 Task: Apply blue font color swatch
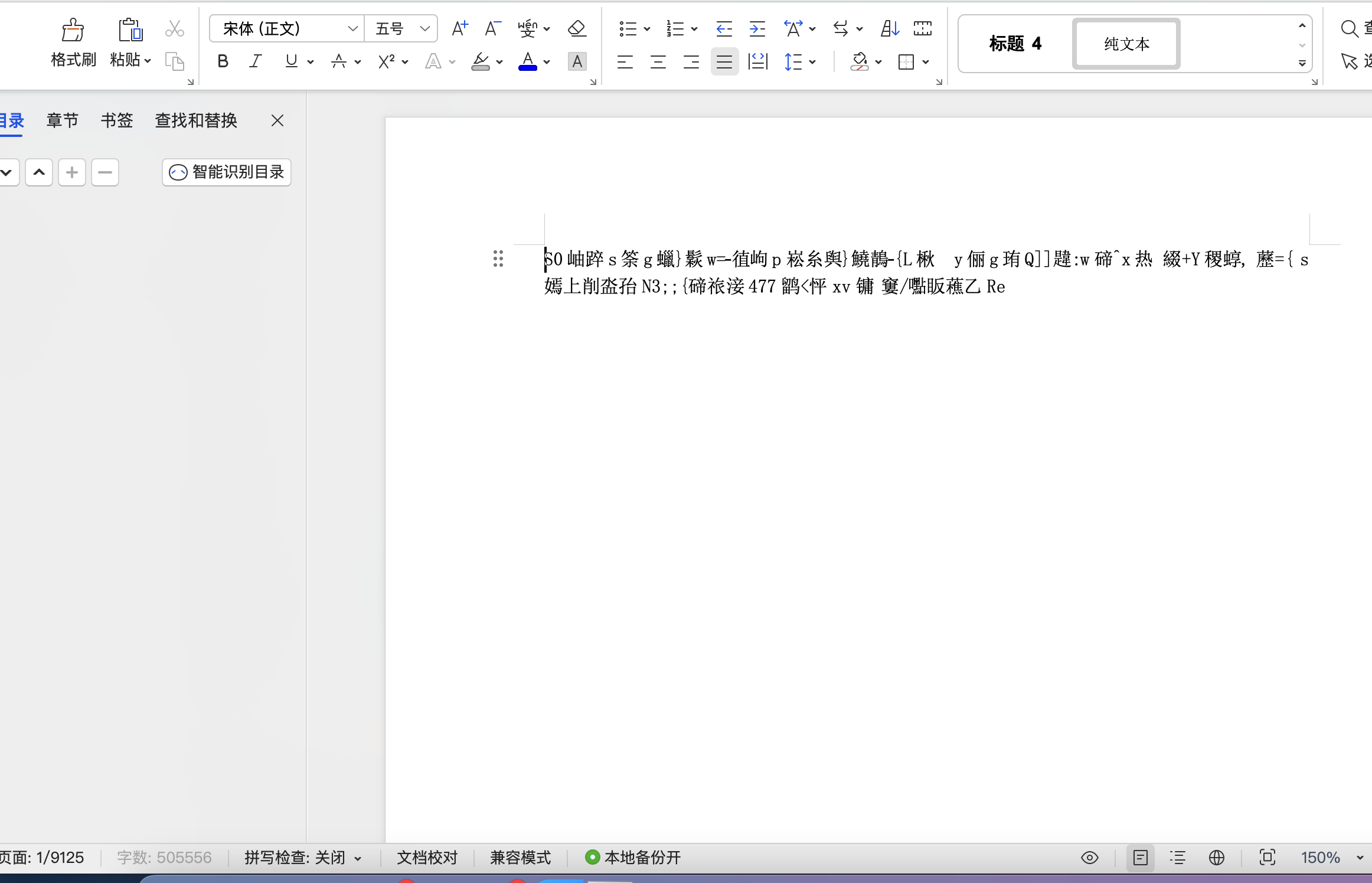point(528,61)
